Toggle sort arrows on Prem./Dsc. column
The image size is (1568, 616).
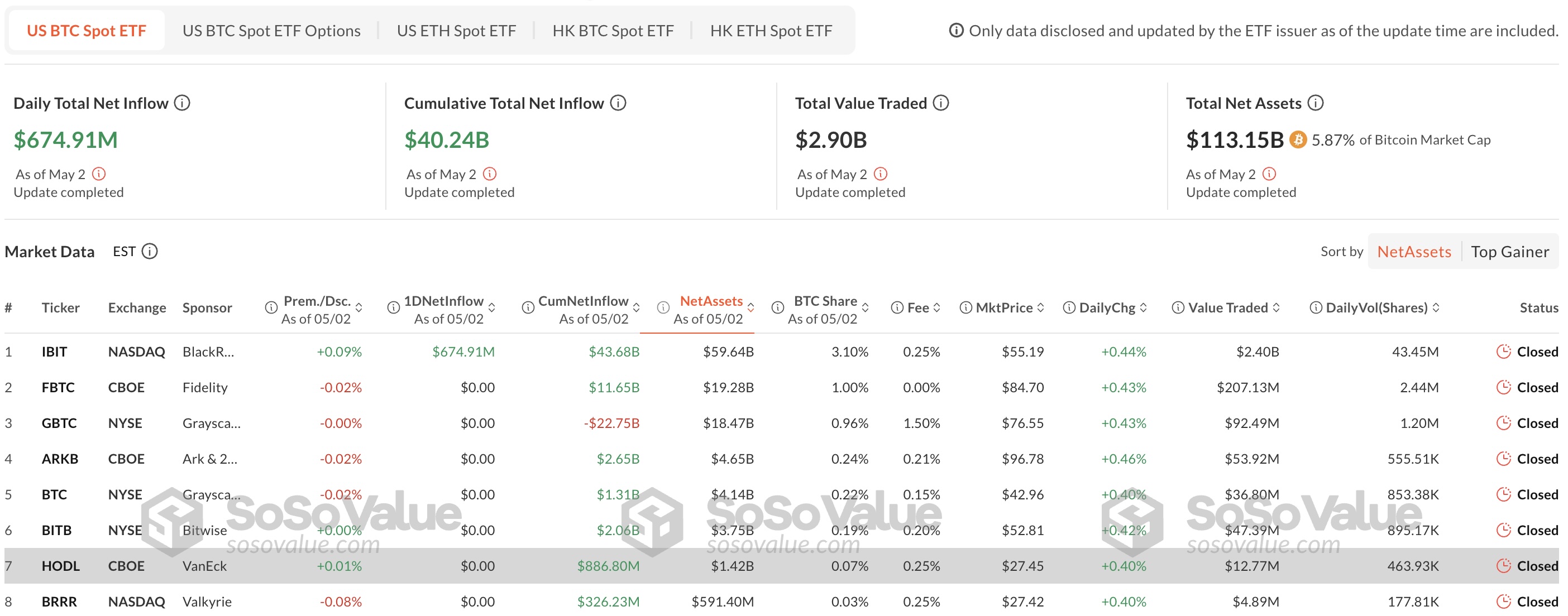click(358, 307)
